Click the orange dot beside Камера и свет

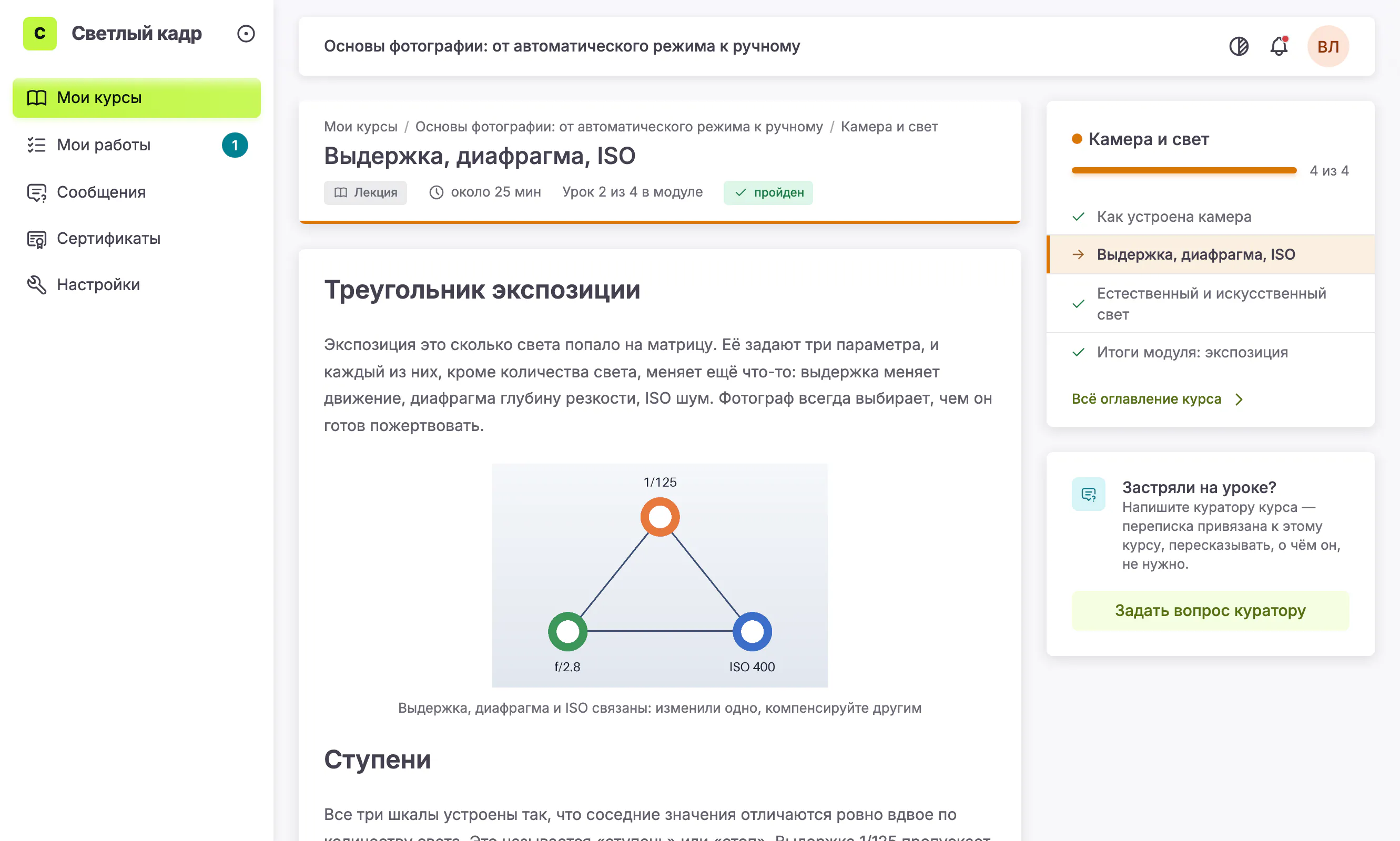pos(1077,139)
